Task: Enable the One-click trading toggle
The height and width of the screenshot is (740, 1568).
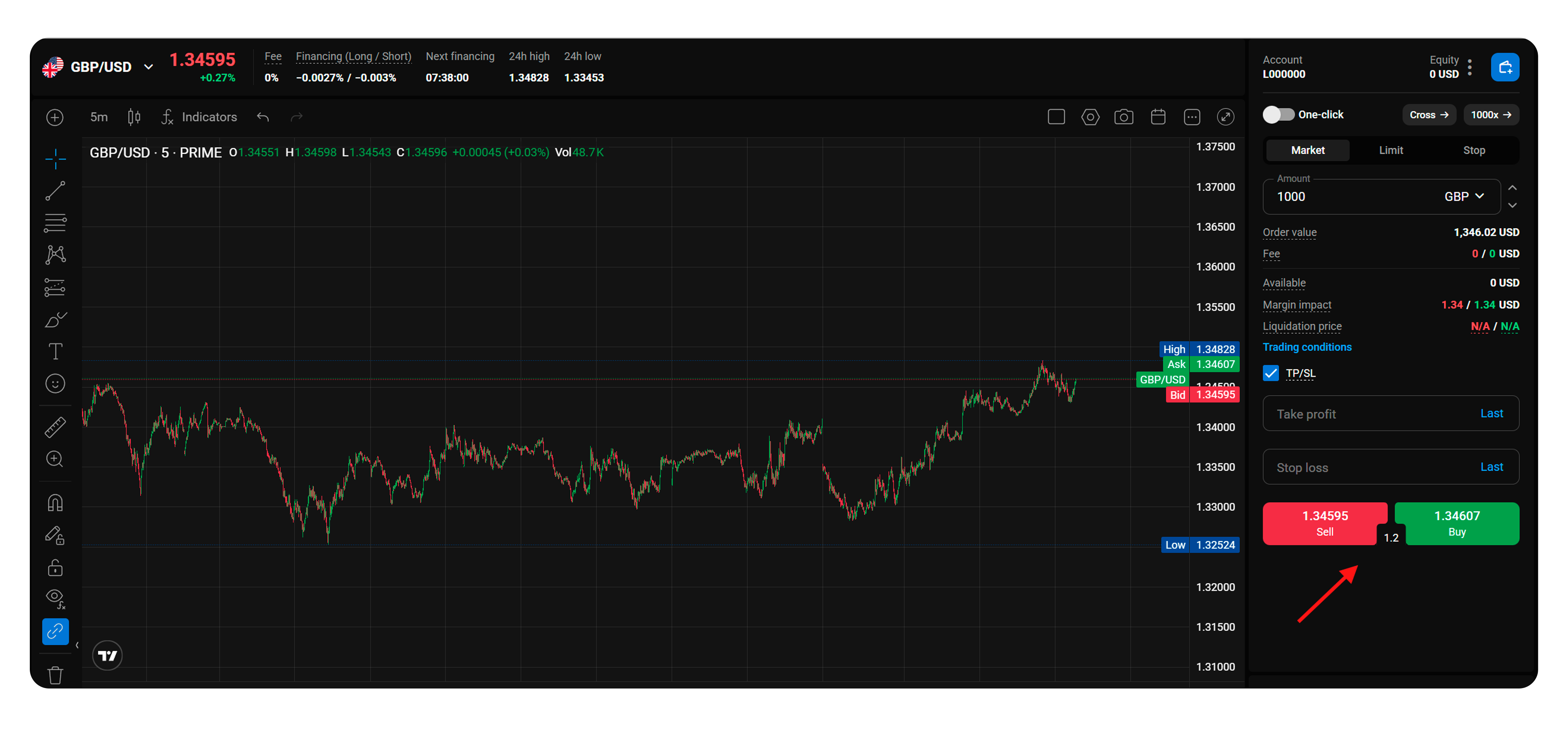Action: (x=1278, y=115)
